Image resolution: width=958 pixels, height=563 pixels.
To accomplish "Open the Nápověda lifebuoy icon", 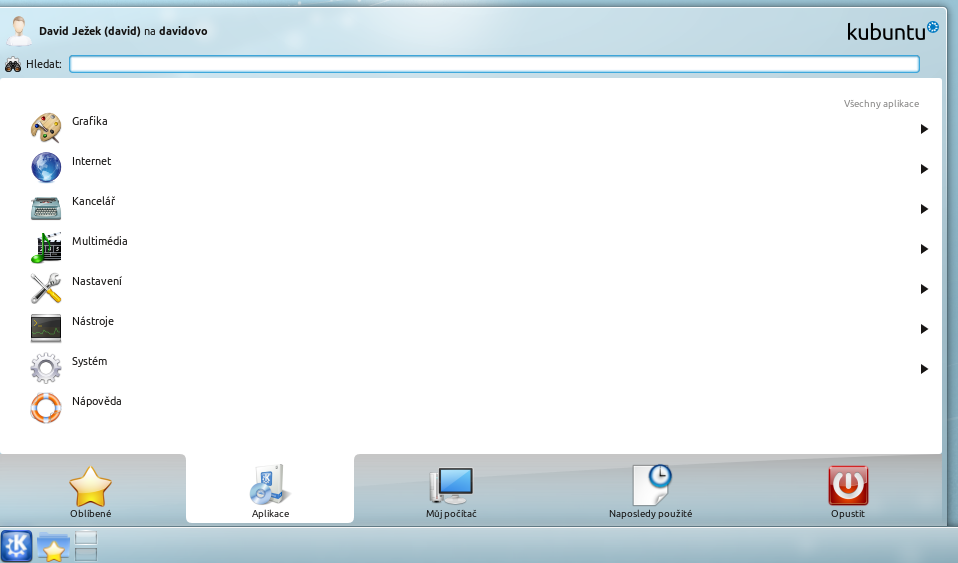I will pos(46,408).
